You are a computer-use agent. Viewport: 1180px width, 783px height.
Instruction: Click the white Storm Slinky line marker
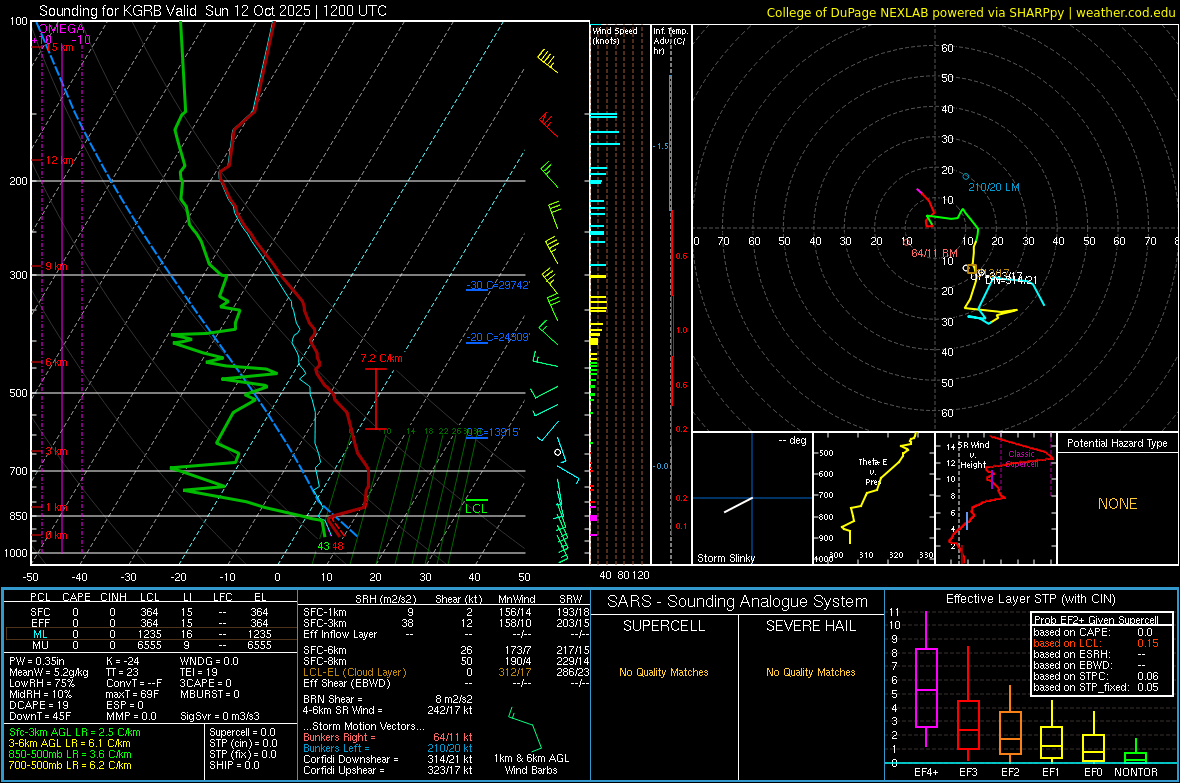click(x=738, y=504)
